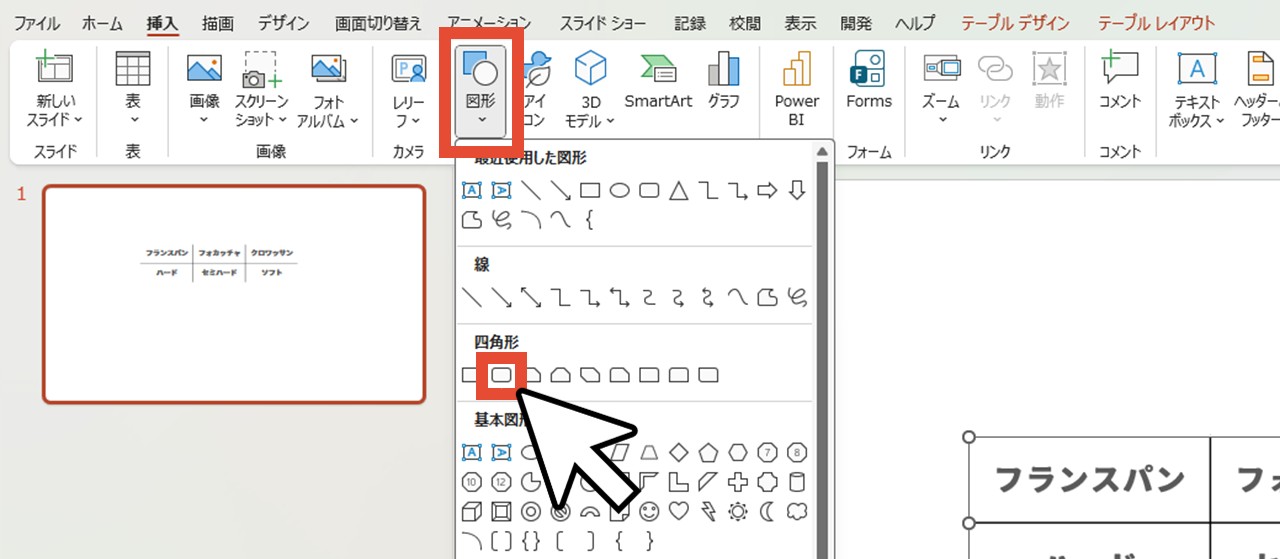Pick the smiley face in 基本図形

coord(649,512)
